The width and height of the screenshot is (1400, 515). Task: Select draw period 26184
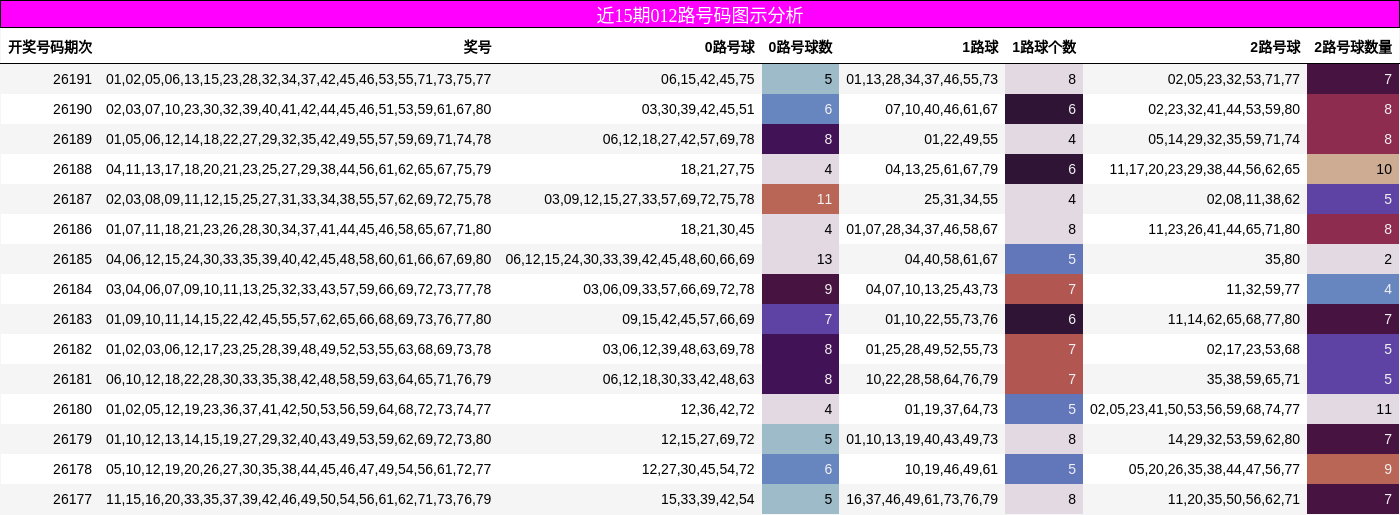(72, 289)
